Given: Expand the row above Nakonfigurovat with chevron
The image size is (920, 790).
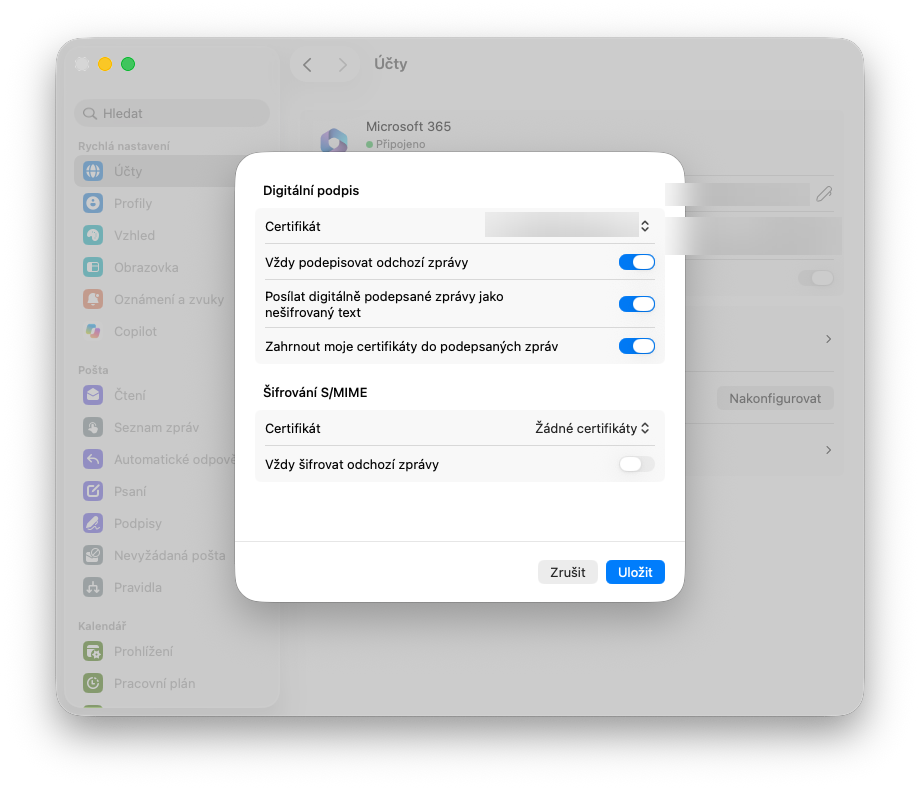Looking at the screenshot, I should [828, 339].
